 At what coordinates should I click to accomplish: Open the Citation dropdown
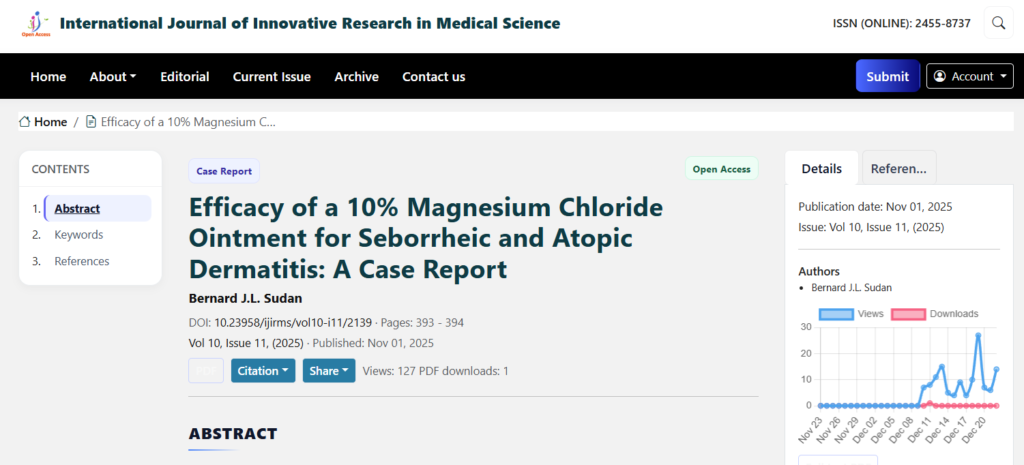[x=264, y=371]
